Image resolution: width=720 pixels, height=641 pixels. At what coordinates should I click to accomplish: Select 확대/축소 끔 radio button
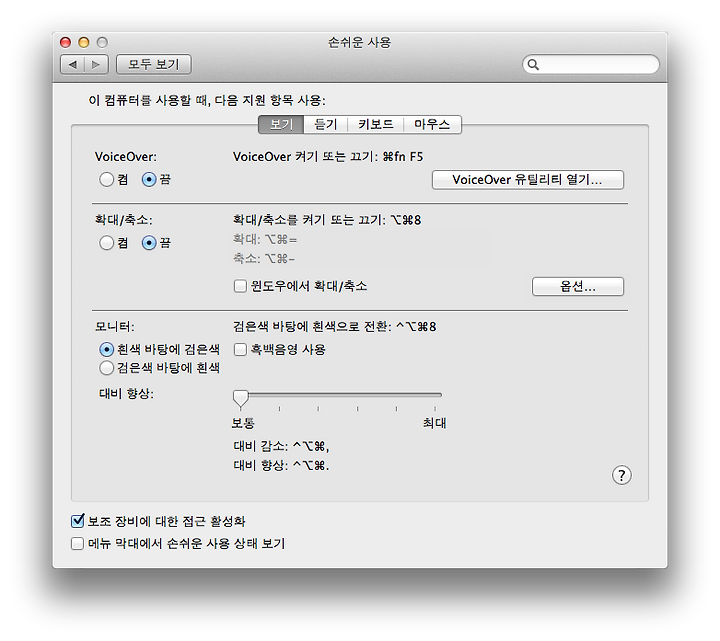pyautogui.click(x=149, y=242)
